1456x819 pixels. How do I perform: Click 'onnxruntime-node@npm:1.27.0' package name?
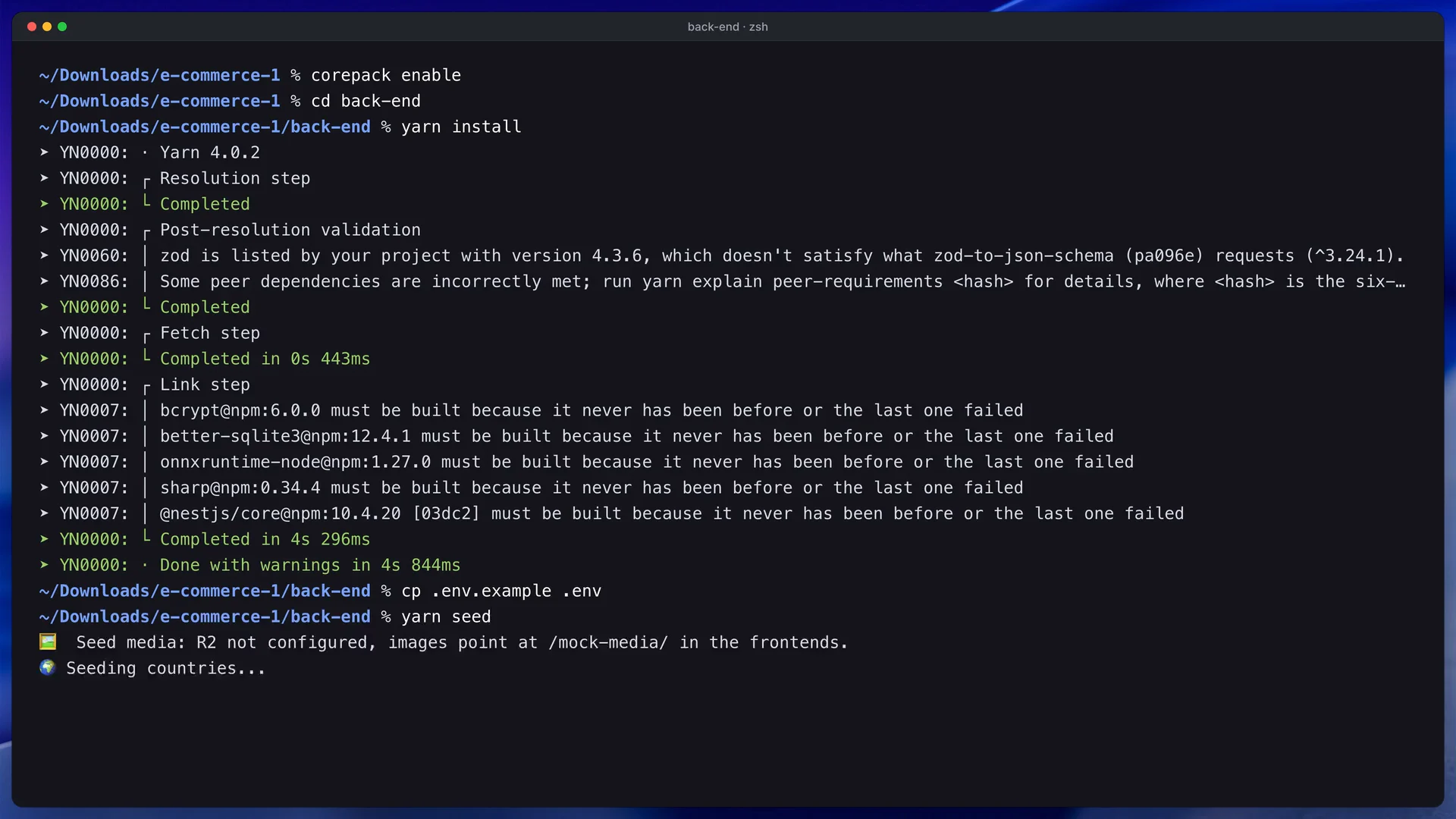(x=295, y=462)
